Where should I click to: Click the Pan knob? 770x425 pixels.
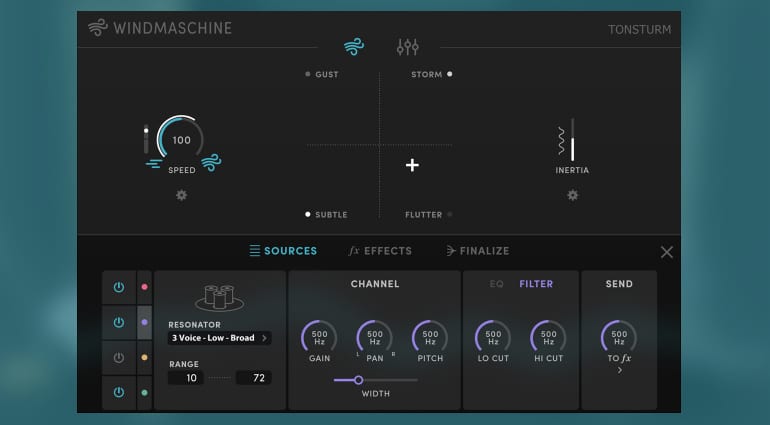coord(375,338)
